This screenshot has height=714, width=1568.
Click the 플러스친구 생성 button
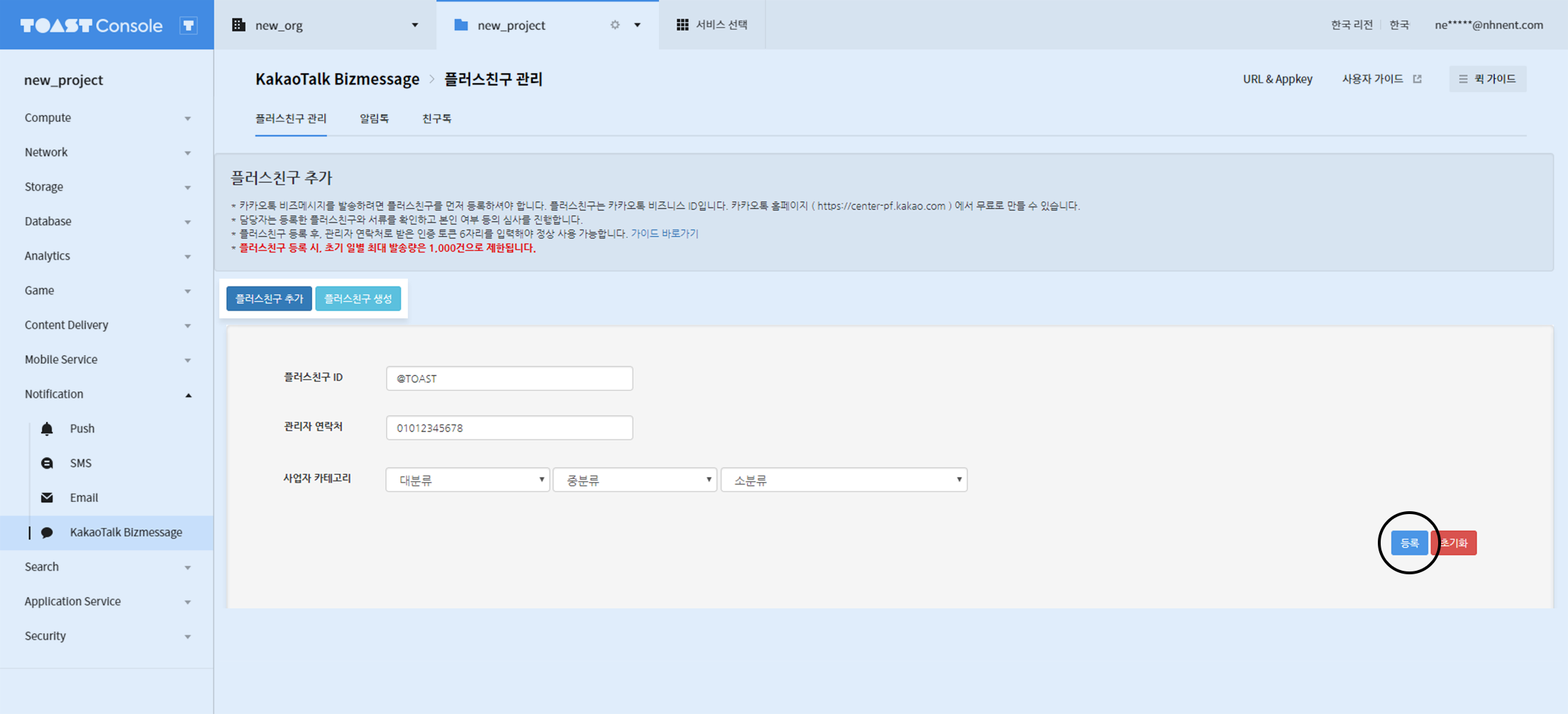pyautogui.click(x=358, y=299)
